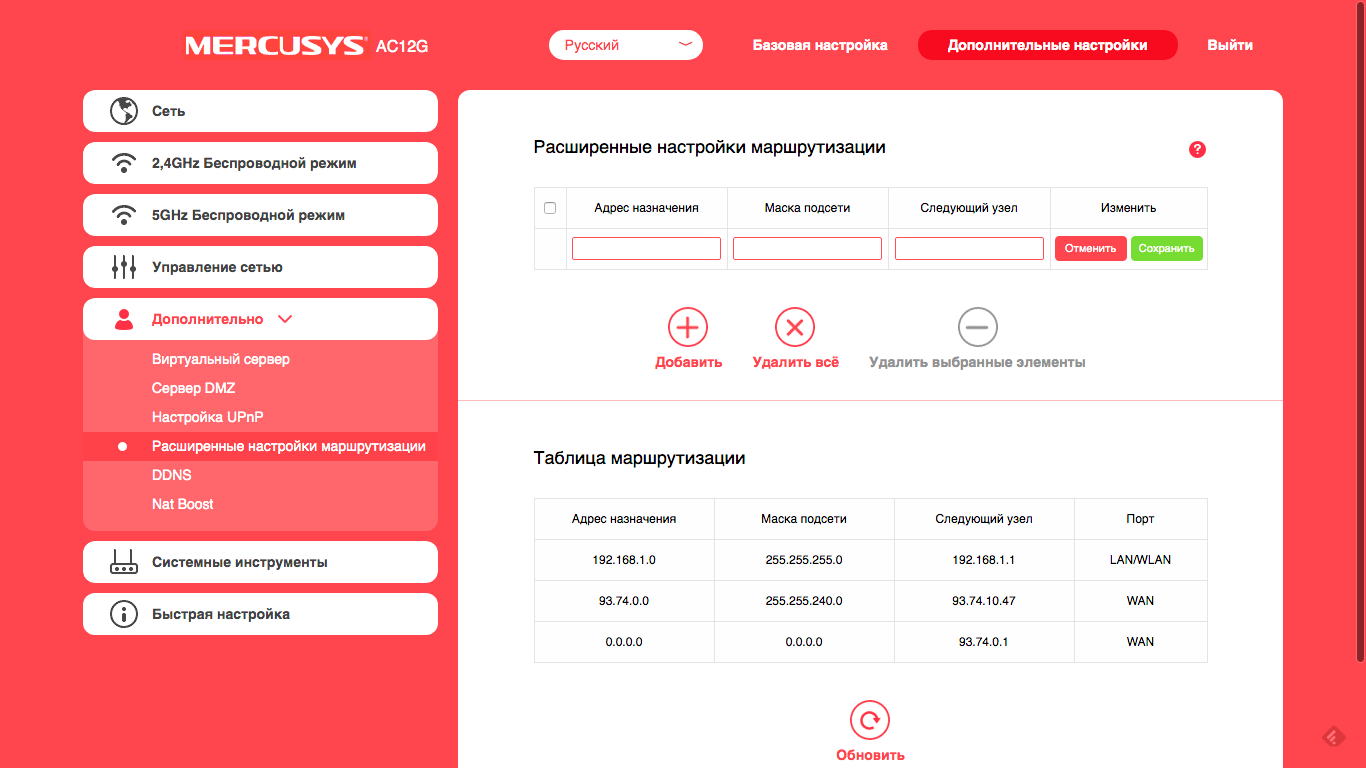
Task: Click the Системные инструменты router icon
Action: [123, 562]
